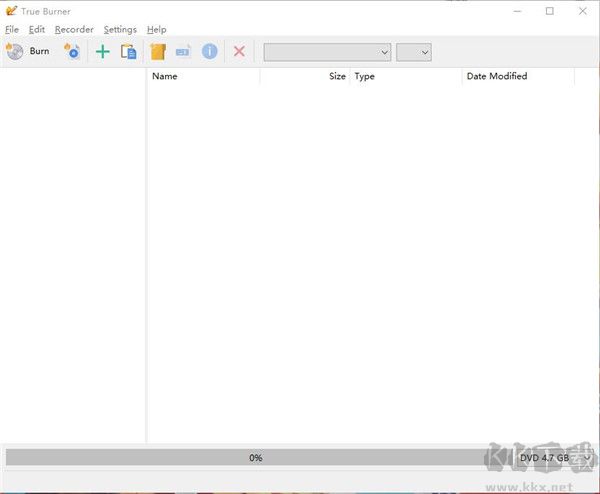
Task: Click the 0% disc capacity progress bar
Action: point(256,457)
